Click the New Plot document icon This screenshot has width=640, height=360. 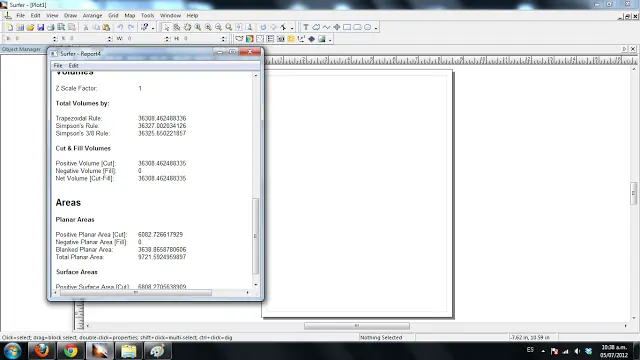pos(9,27)
